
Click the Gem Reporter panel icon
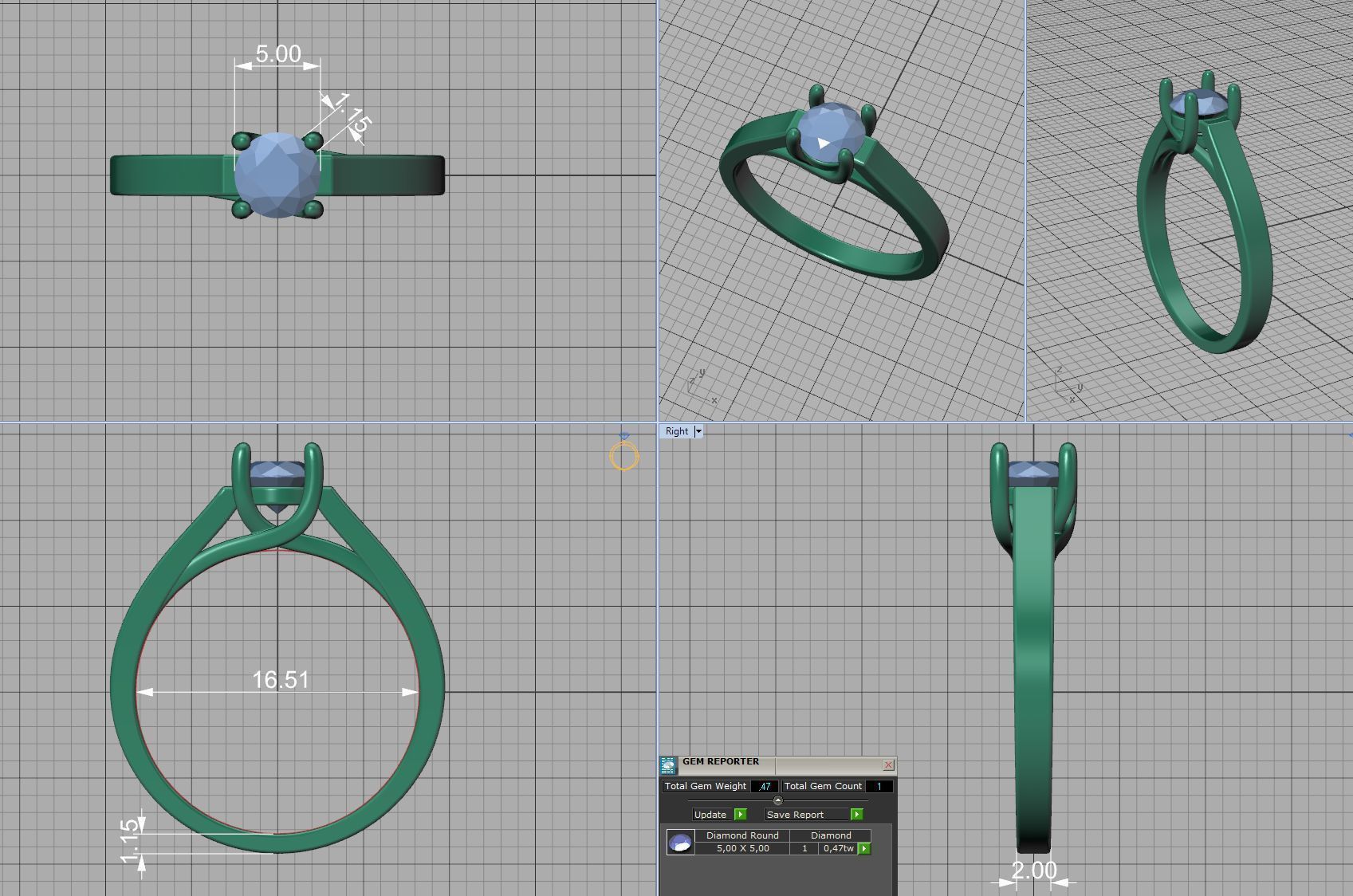point(668,765)
